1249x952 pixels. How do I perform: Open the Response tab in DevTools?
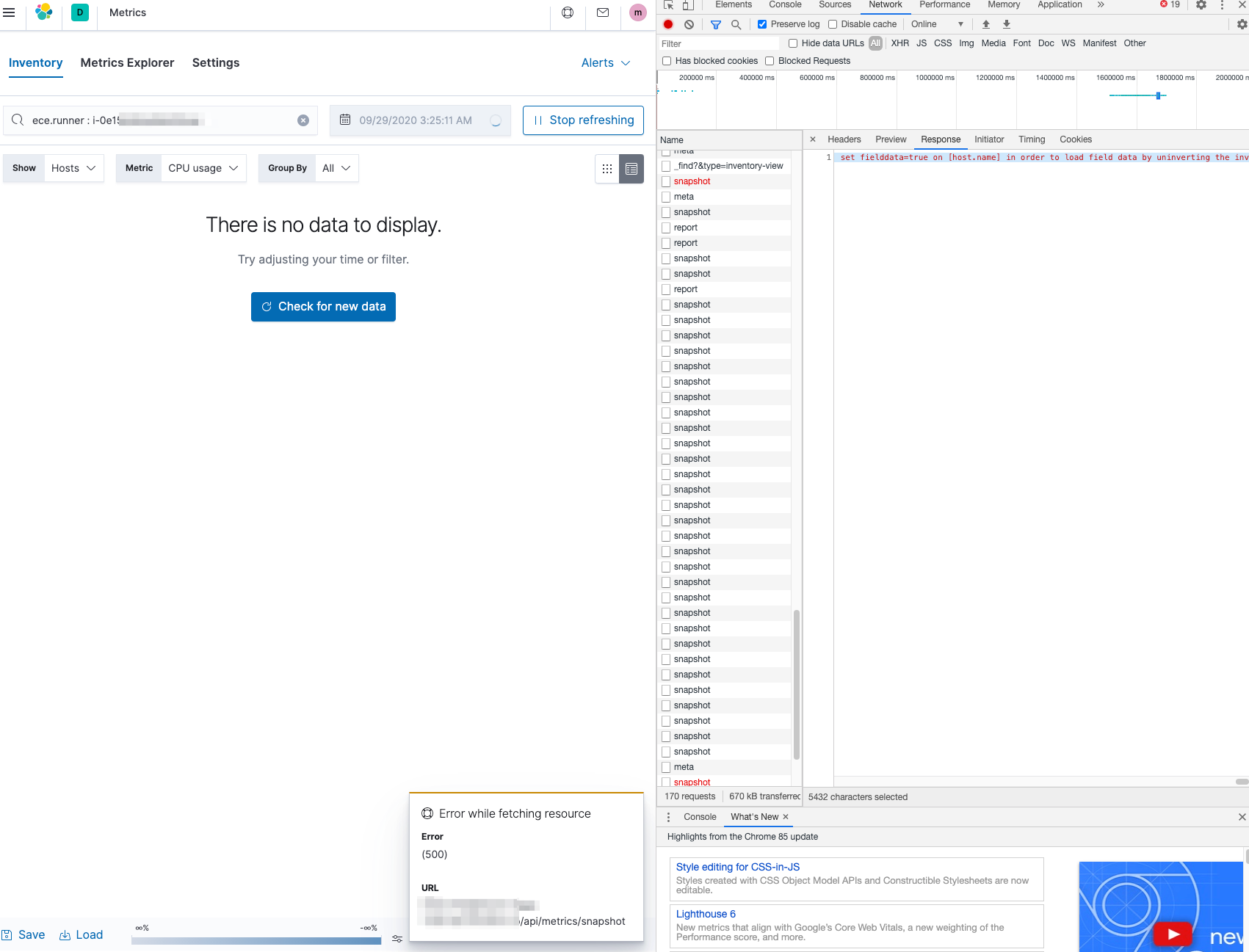pyautogui.click(x=940, y=139)
